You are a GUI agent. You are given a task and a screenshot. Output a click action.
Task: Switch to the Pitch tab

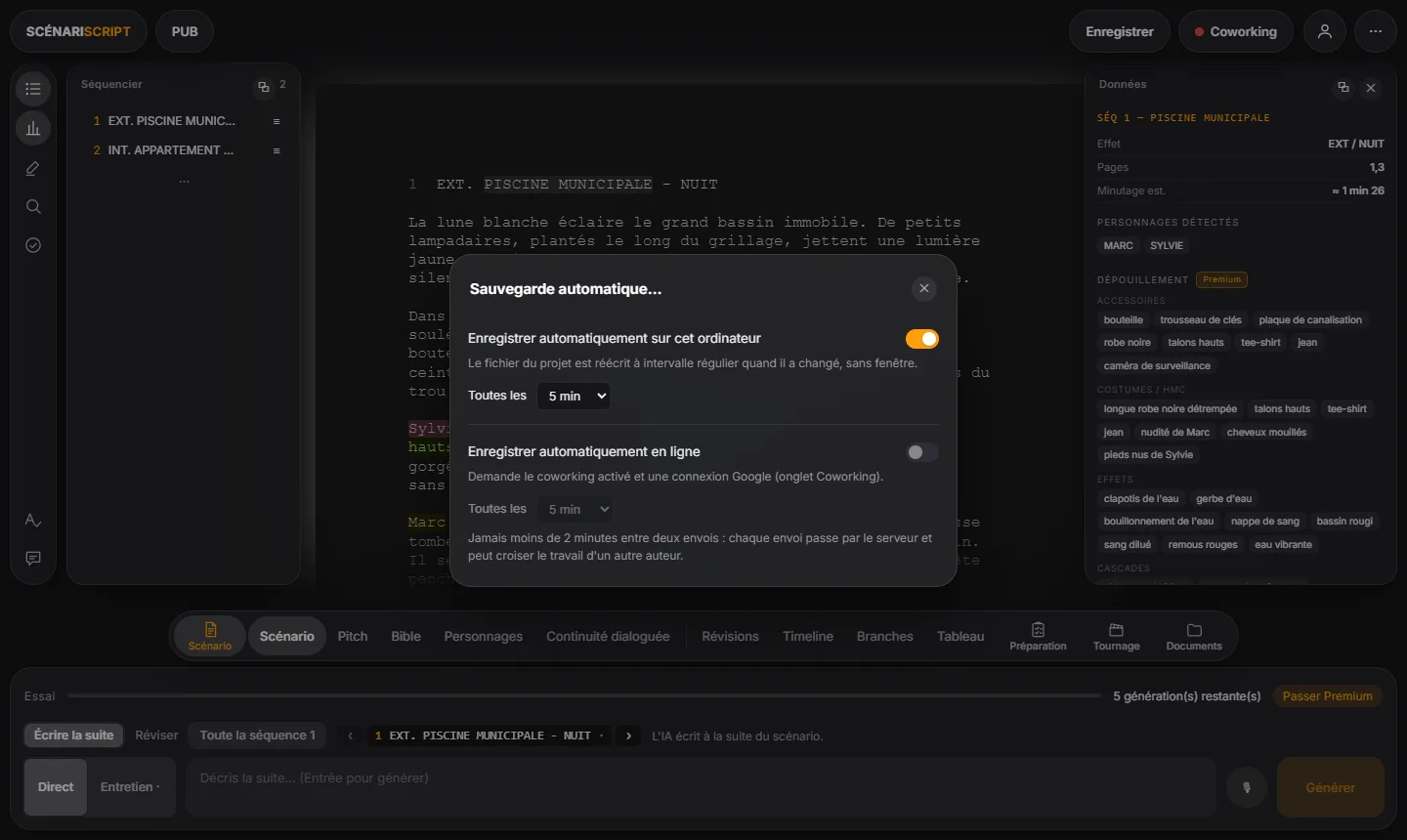point(353,636)
